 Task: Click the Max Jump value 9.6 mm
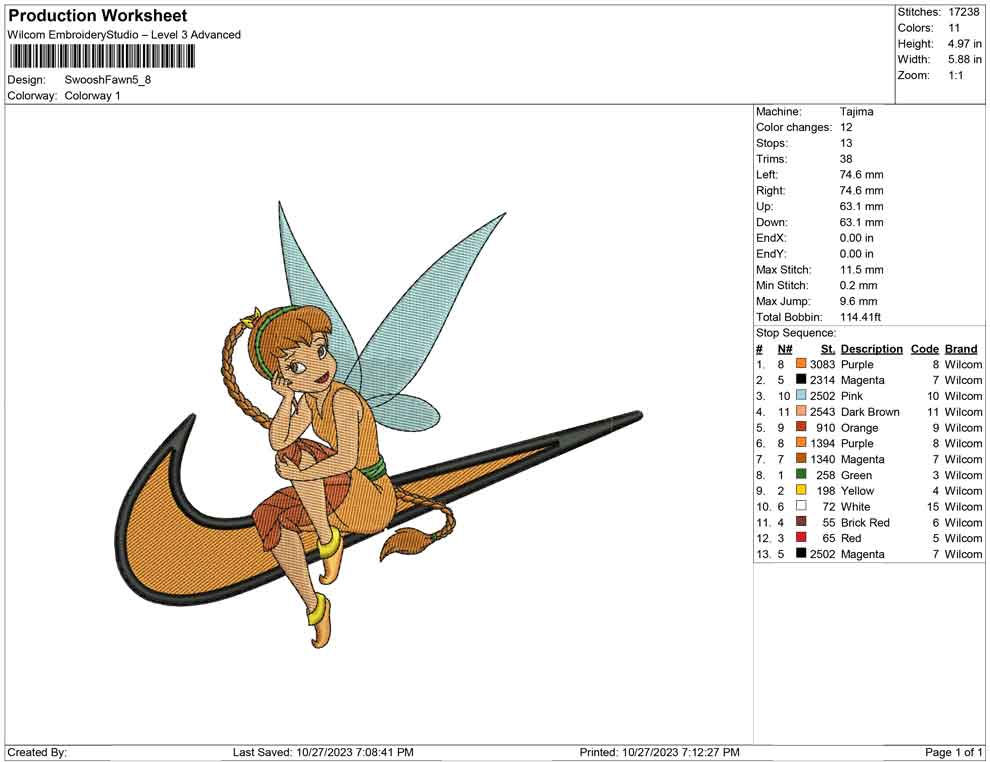(x=858, y=301)
